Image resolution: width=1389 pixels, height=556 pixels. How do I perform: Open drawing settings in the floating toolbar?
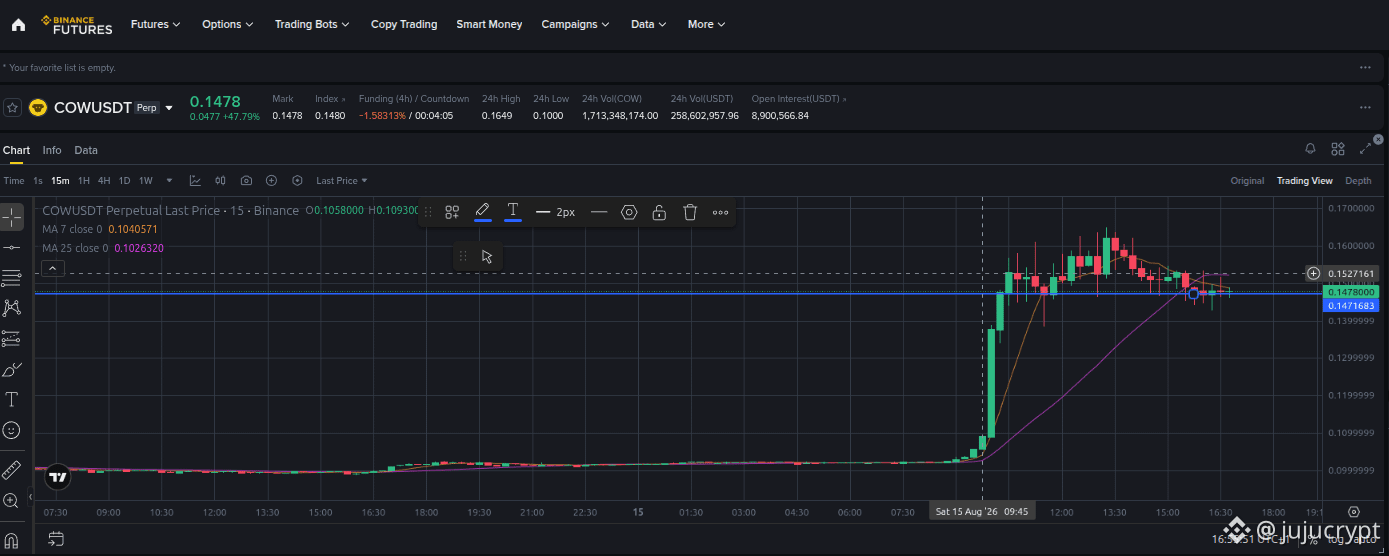pyautogui.click(x=629, y=212)
